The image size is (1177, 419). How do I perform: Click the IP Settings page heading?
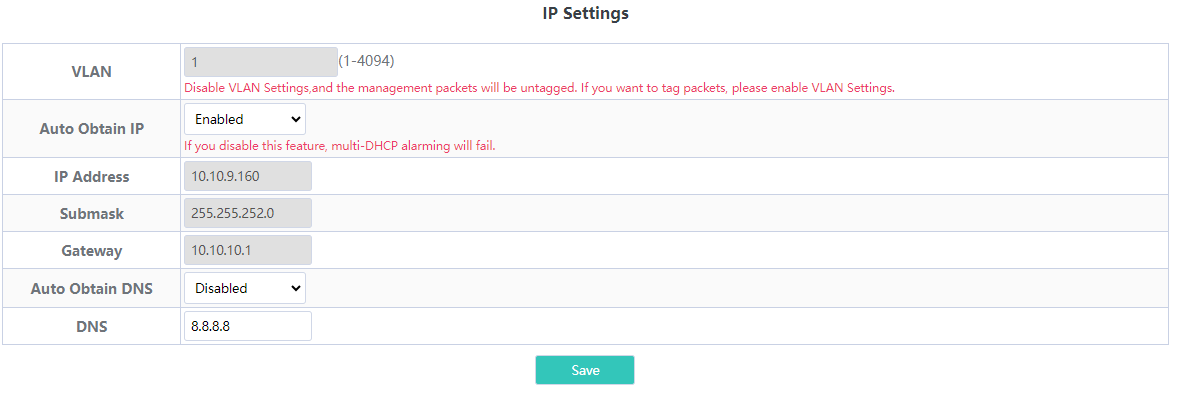click(x=585, y=14)
